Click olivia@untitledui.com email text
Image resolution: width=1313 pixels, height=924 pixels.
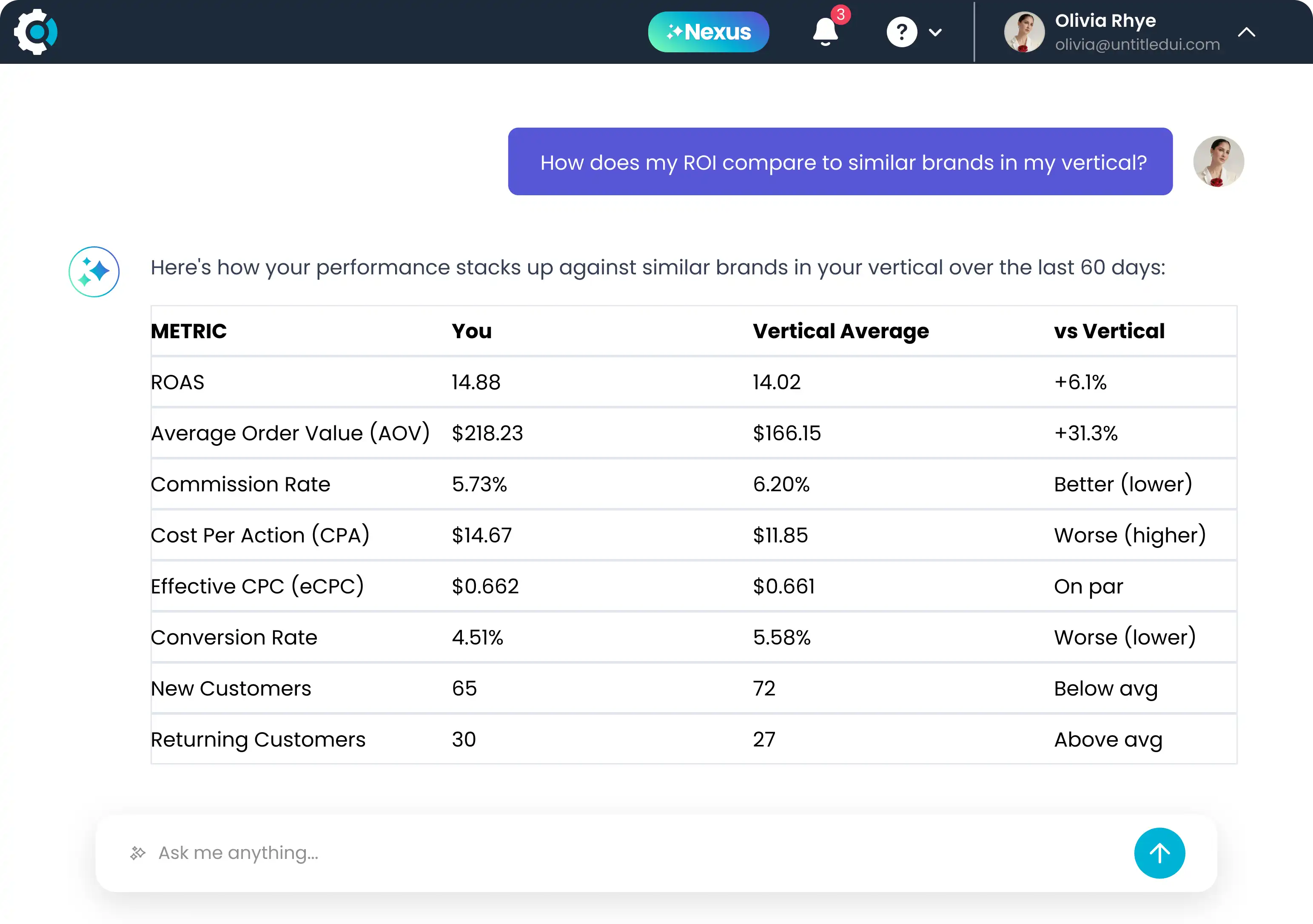click(x=1137, y=45)
